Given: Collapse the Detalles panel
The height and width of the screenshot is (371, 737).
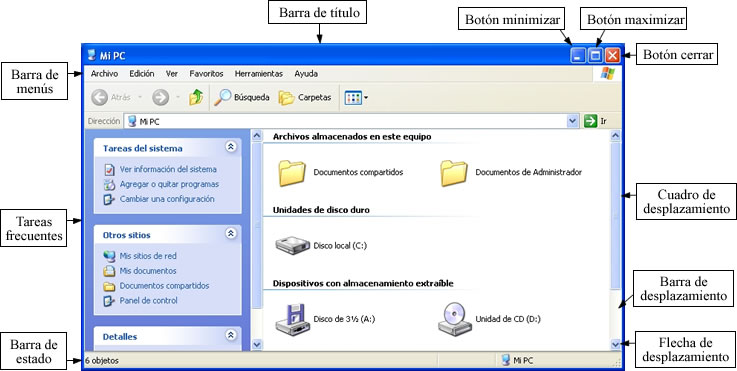Looking at the screenshot, I should [x=231, y=335].
